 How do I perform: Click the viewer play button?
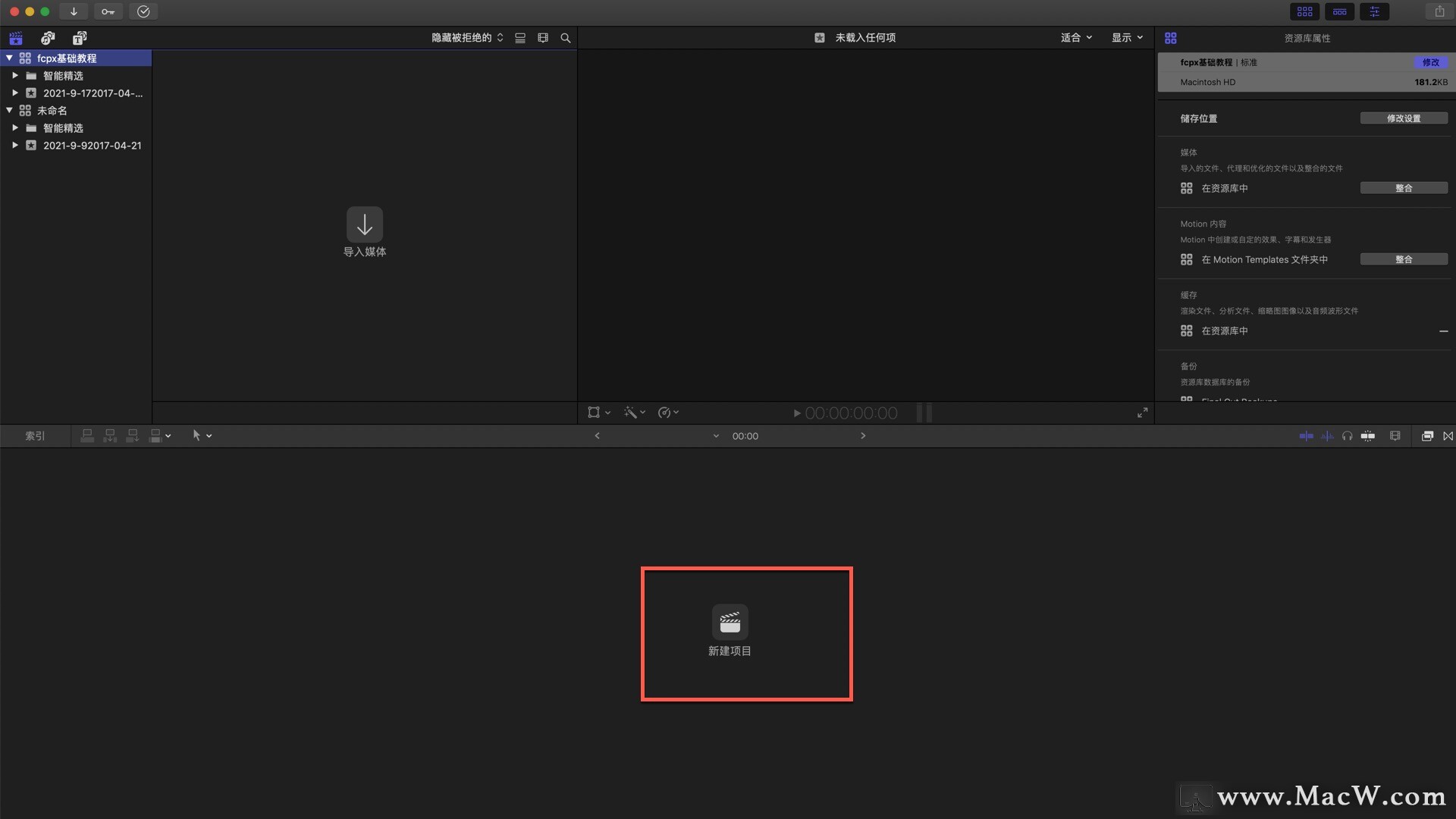[x=797, y=413]
